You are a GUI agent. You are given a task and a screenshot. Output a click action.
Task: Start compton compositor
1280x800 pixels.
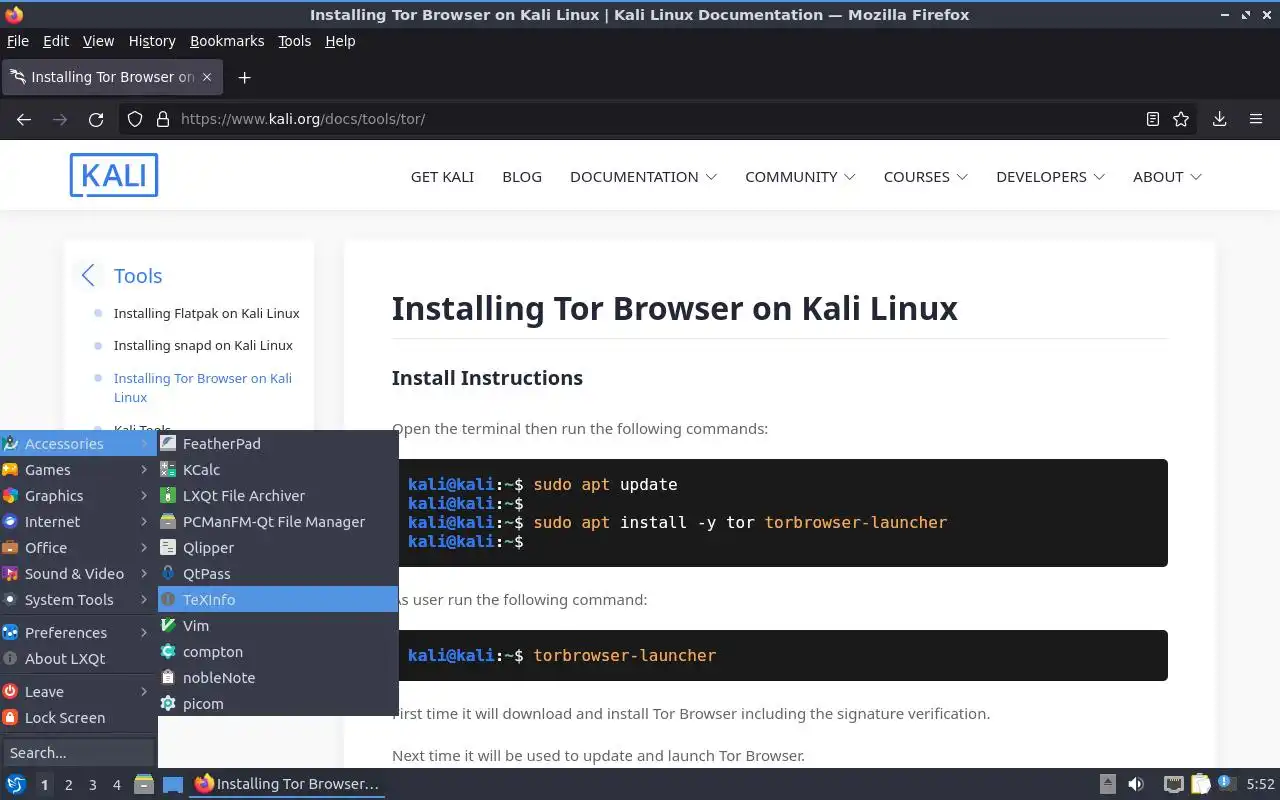point(278,652)
